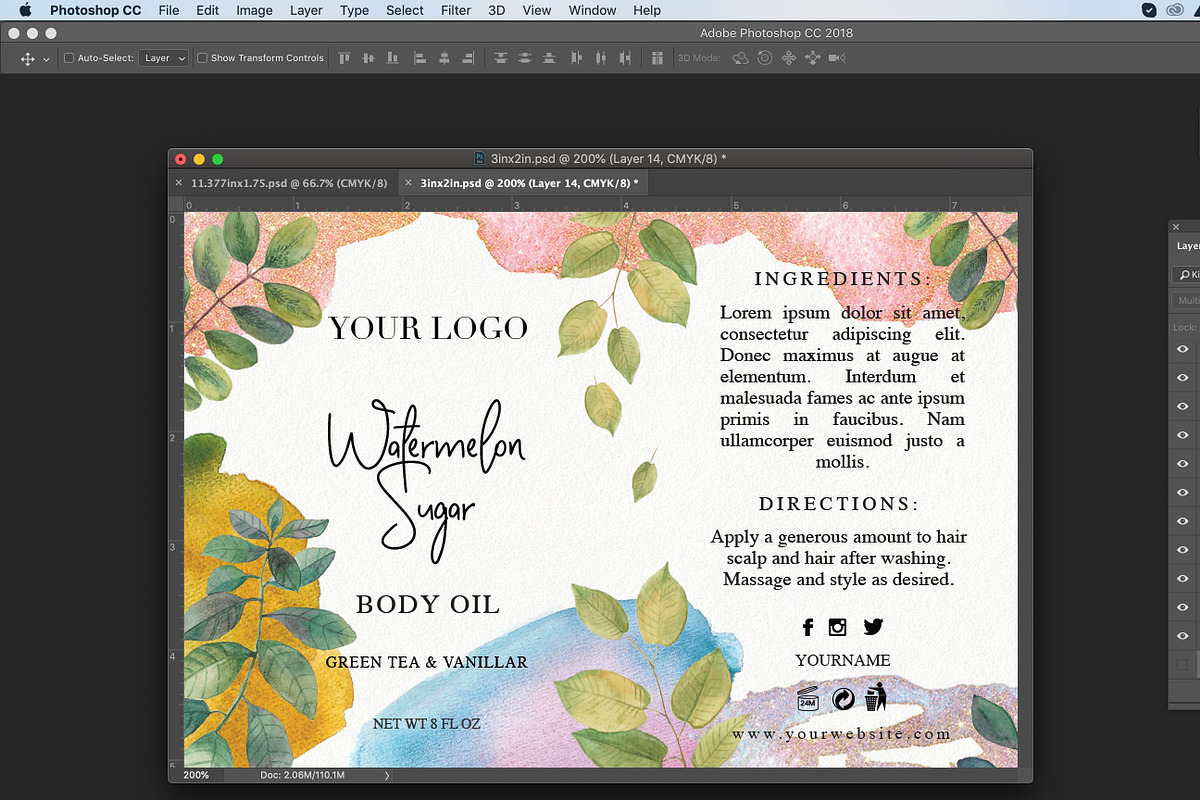Select 3D Mode pan camera icon
This screenshot has width=1200, height=800.
(789, 58)
